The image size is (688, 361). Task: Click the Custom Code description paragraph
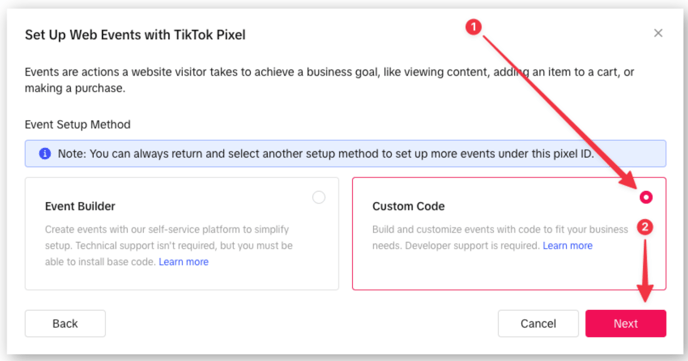(x=500, y=237)
